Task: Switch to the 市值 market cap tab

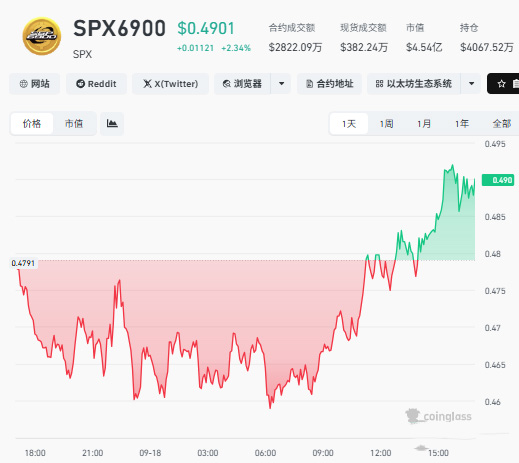Action: (74, 124)
